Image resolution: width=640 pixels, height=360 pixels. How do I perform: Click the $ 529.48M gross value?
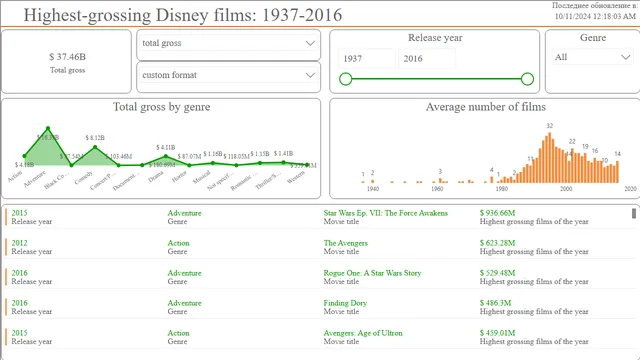click(497, 273)
